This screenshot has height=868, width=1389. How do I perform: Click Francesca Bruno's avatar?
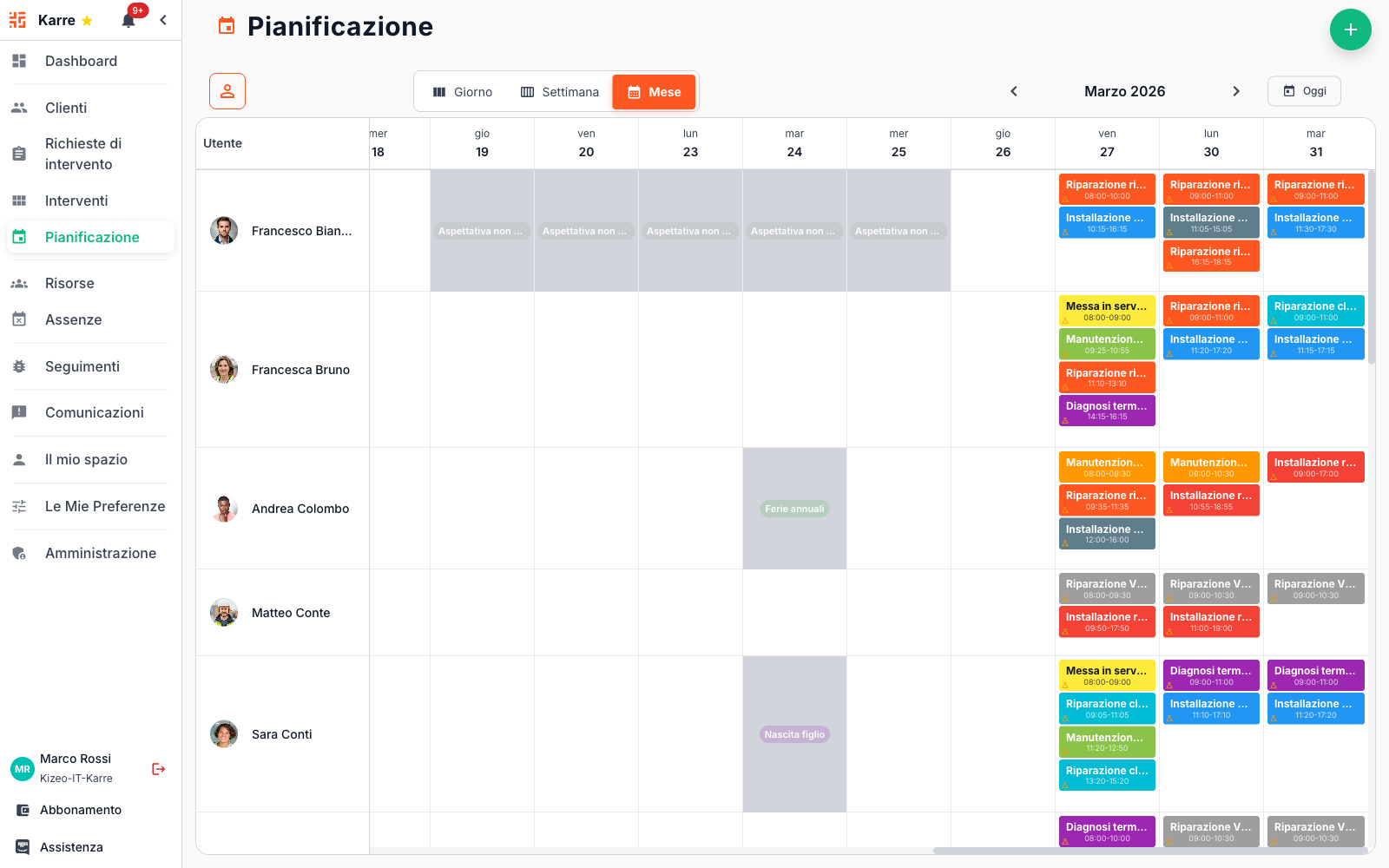click(x=224, y=370)
